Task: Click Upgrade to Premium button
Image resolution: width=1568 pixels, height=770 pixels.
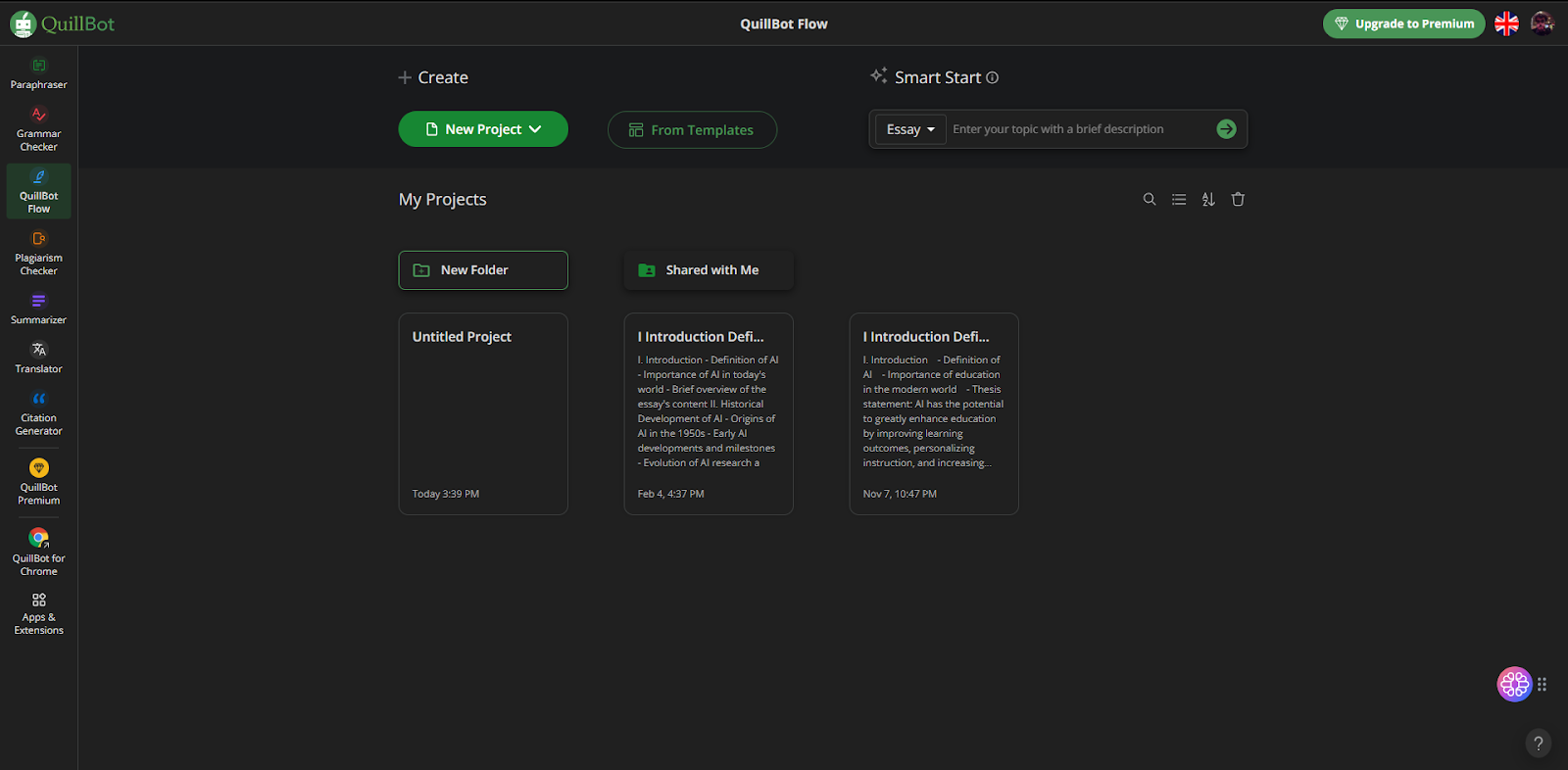Action: click(x=1403, y=24)
